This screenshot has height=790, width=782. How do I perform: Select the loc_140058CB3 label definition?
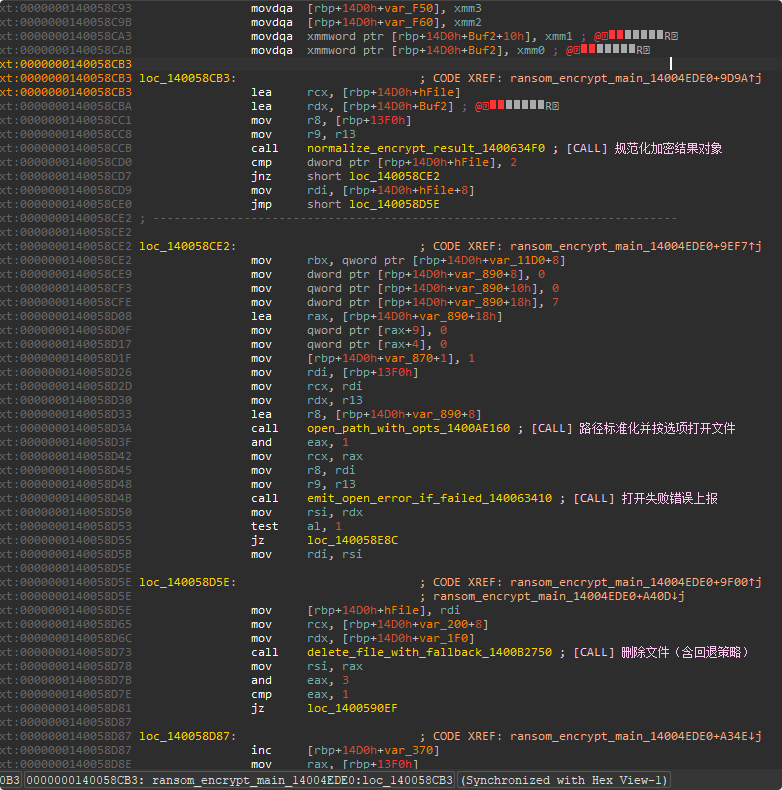click(188, 78)
